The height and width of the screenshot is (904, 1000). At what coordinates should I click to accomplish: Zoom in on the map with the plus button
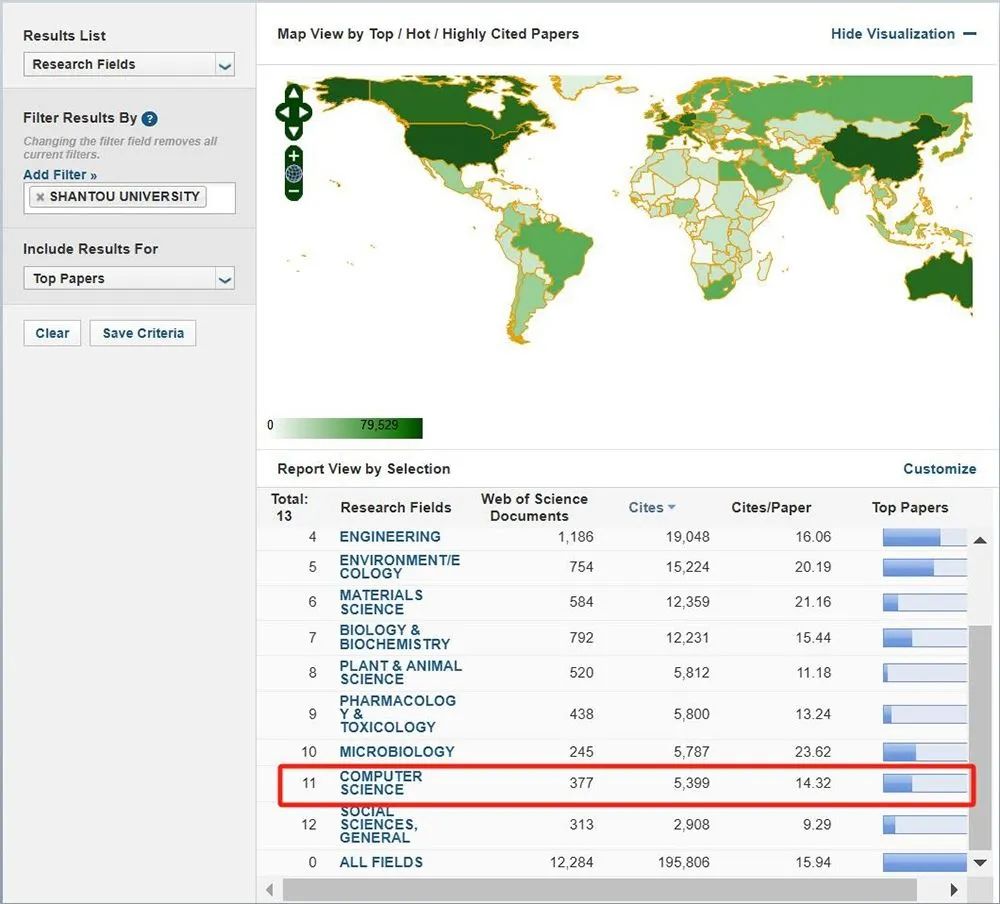(293, 155)
